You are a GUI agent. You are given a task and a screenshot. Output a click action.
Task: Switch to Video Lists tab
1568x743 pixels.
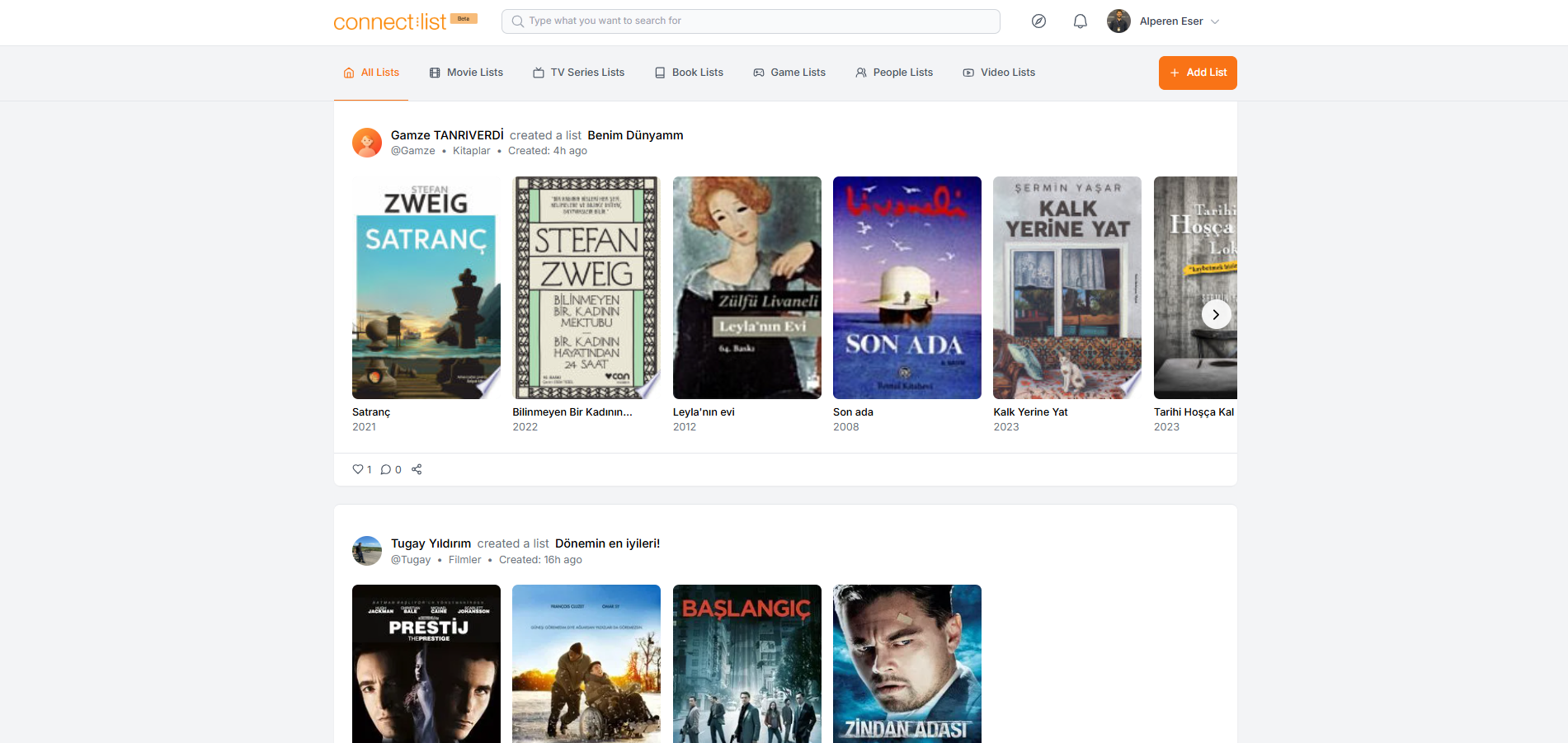(999, 73)
